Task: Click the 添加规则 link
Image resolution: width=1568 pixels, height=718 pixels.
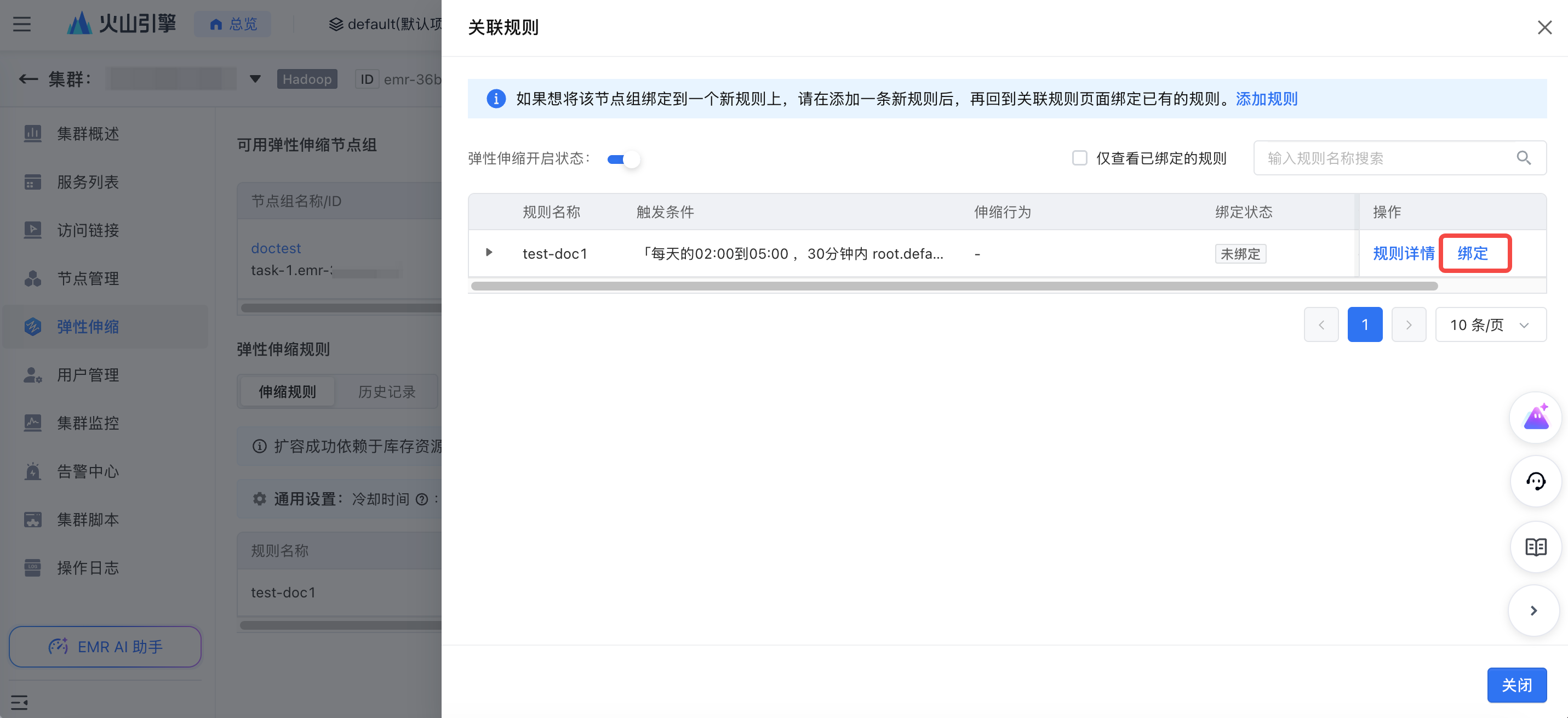Action: click(x=1266, y=99)
